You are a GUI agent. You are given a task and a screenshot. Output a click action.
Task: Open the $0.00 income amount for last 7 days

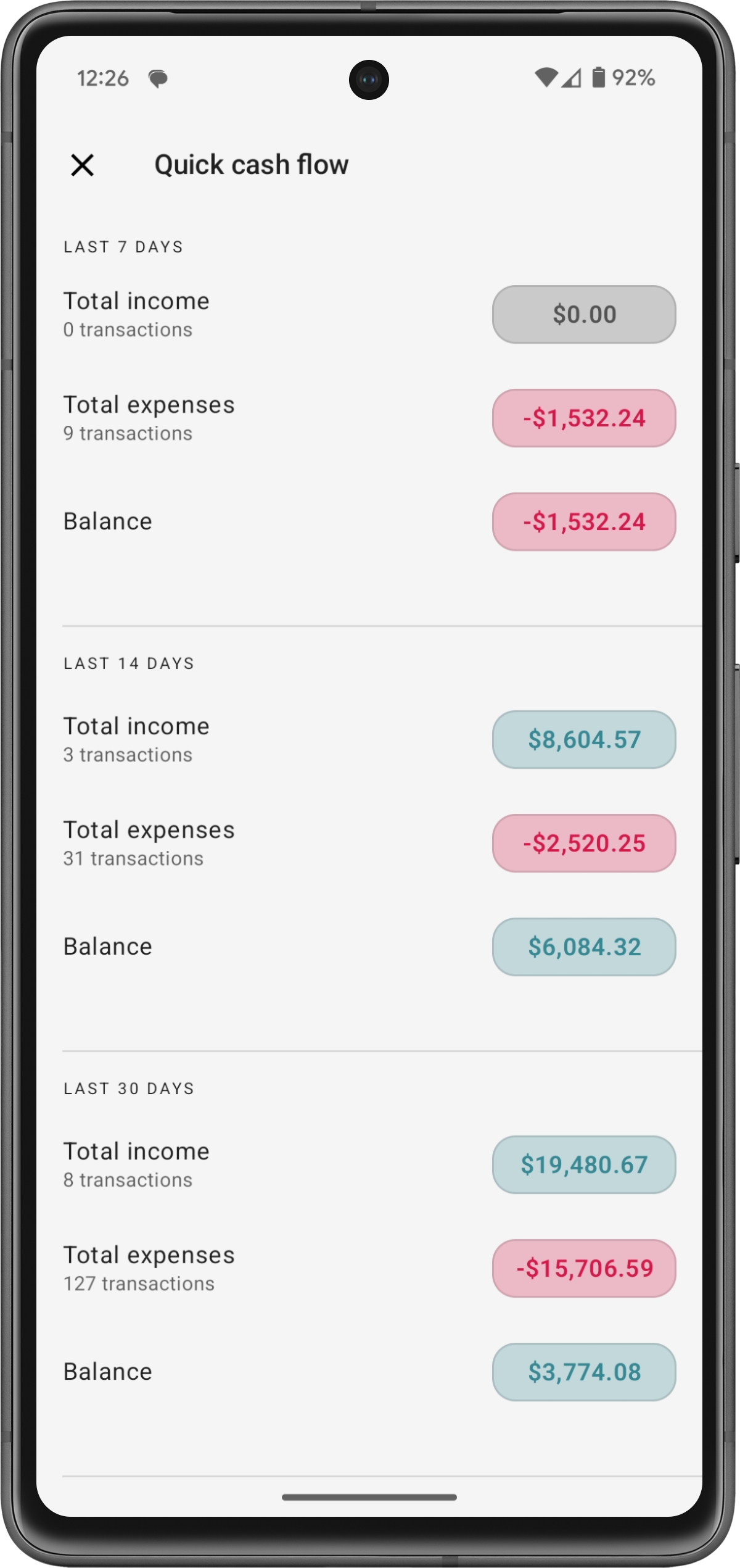tap(583, 314)
